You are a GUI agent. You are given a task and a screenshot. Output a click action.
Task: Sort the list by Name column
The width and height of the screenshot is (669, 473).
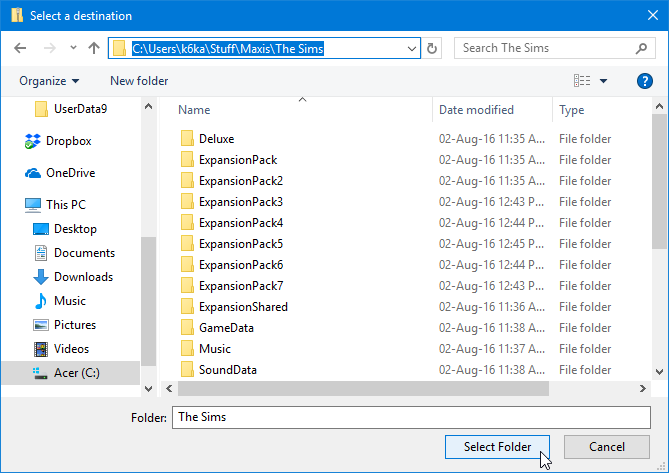coord(194,110)
